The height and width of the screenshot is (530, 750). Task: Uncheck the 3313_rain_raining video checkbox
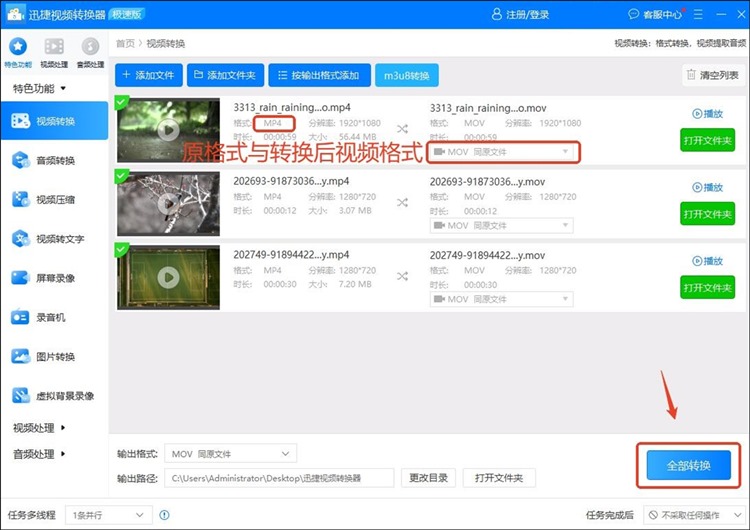point(121,102)
